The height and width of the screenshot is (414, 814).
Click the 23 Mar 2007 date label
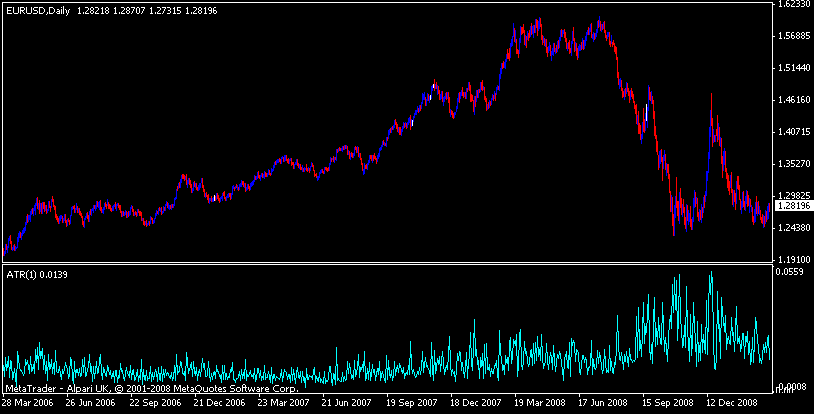tap(283, 403)
